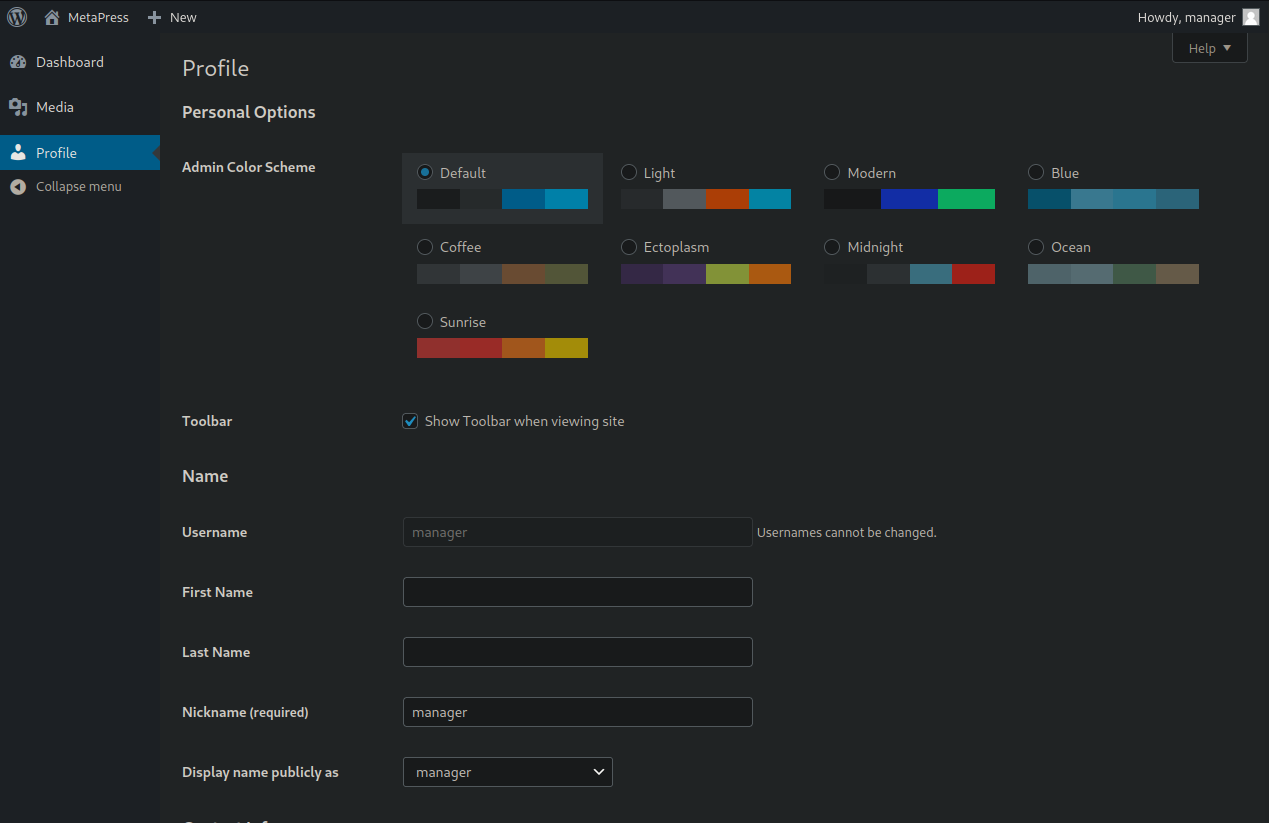Click the Sunrise scheme color palette
This screenshot has height=823, width=1269.
point(502,348)
